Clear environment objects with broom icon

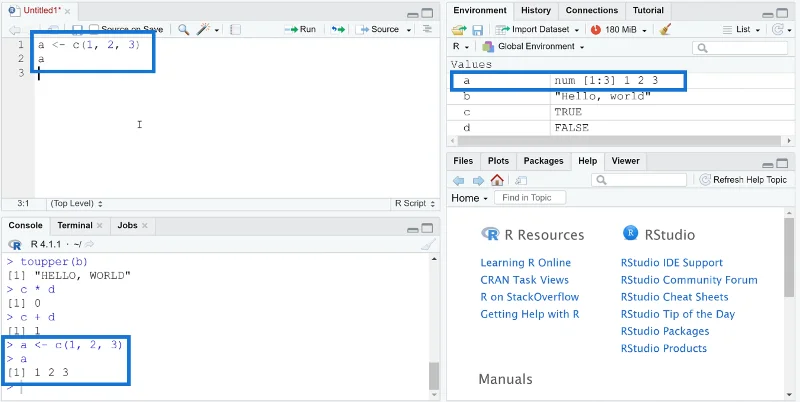click(x=664, y=30)
